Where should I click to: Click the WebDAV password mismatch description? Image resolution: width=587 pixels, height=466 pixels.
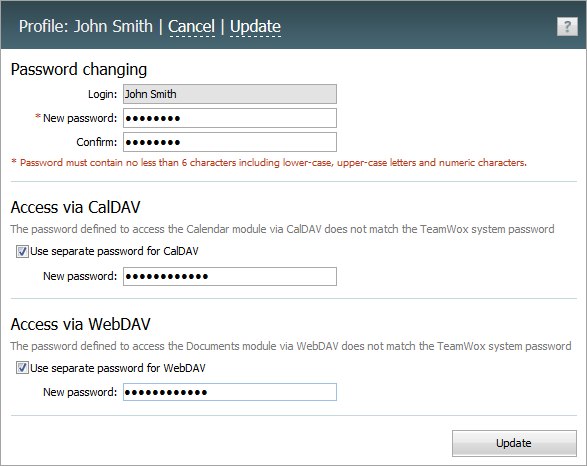[x=291, y=346]
